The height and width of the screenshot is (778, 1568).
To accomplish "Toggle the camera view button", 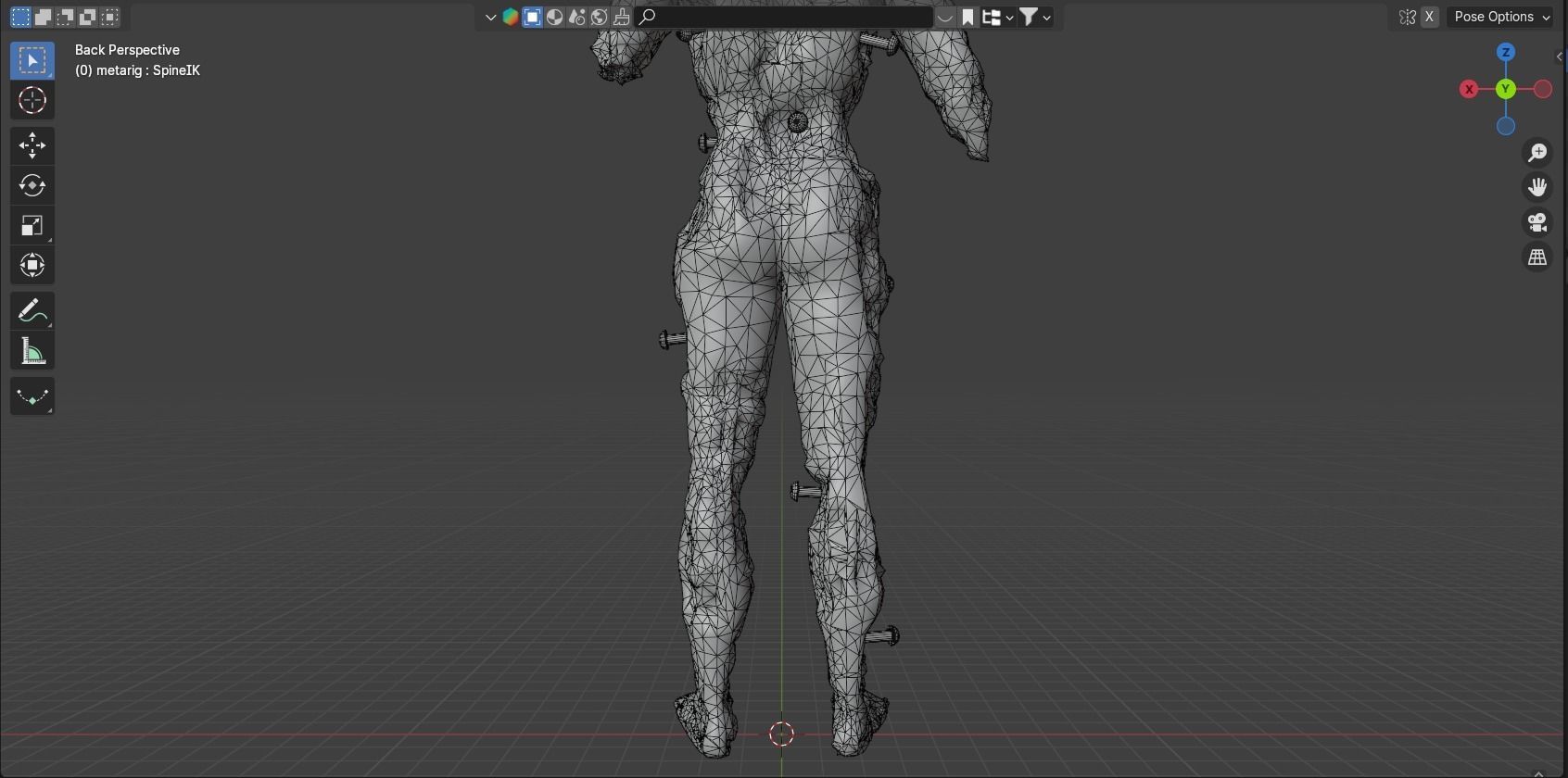I will pyautogui.click(x=1538, y=222).
